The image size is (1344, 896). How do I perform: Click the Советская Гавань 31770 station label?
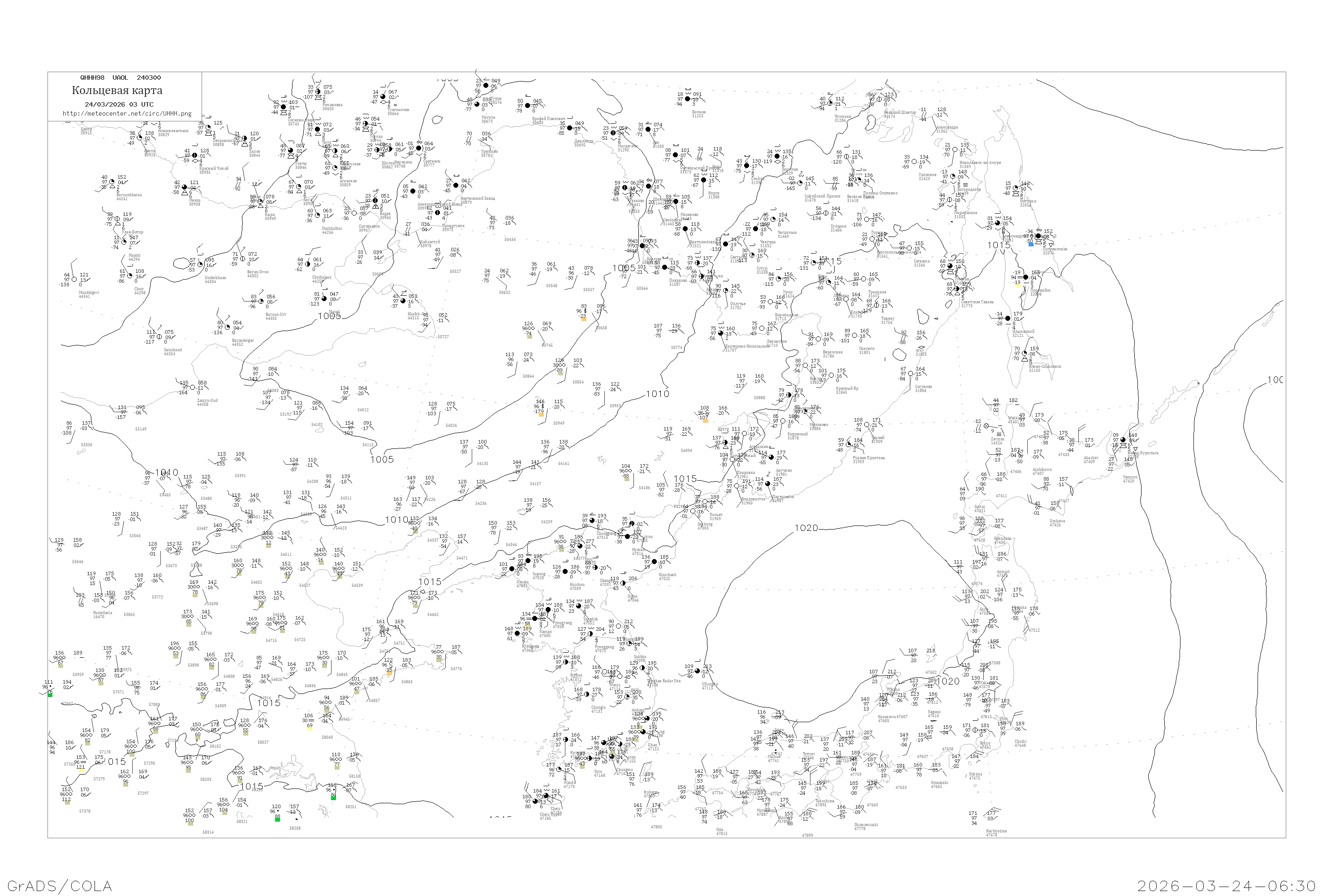977,303
